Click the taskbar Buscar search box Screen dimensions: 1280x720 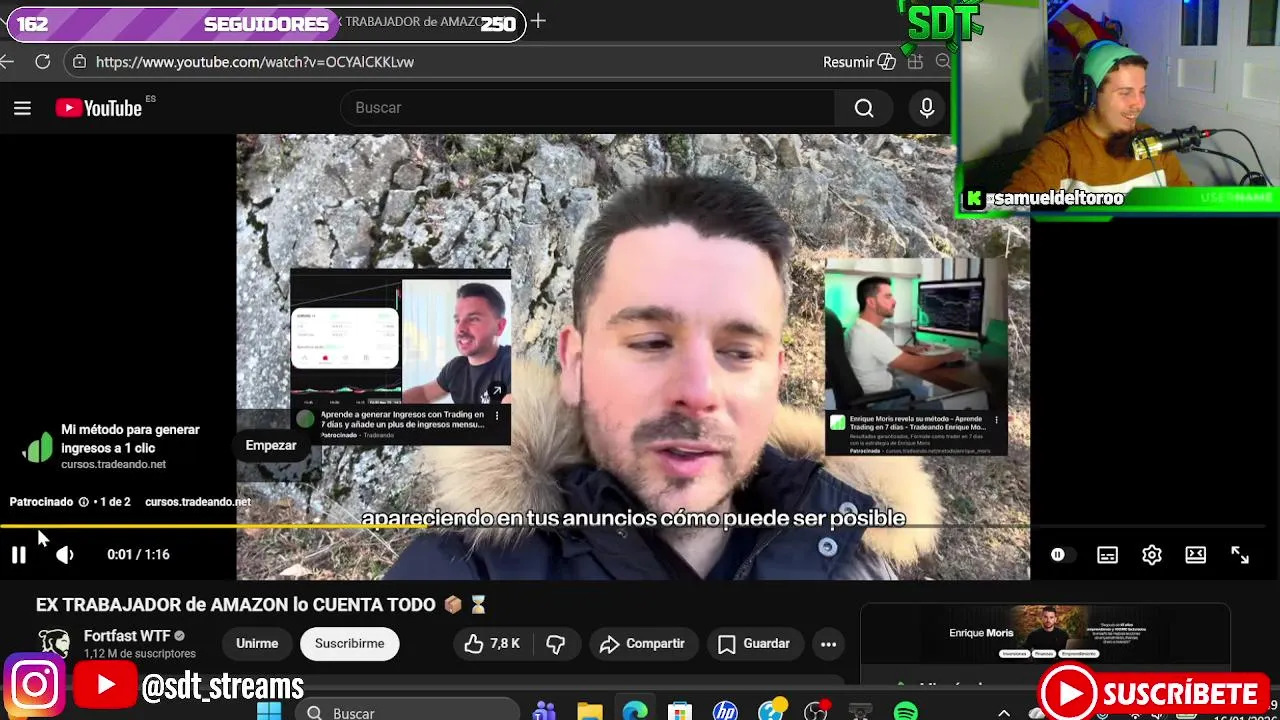pos(407,711)
